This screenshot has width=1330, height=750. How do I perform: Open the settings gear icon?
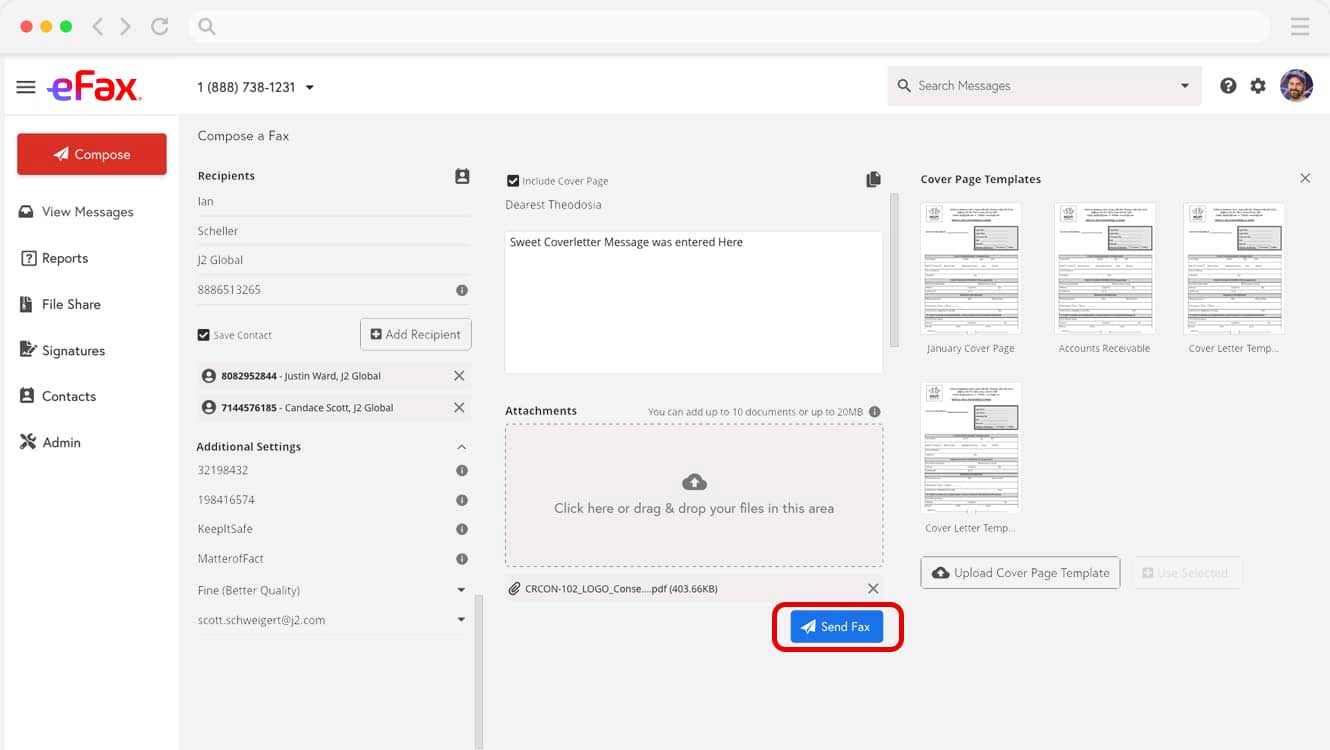[x=1257, y=86]
